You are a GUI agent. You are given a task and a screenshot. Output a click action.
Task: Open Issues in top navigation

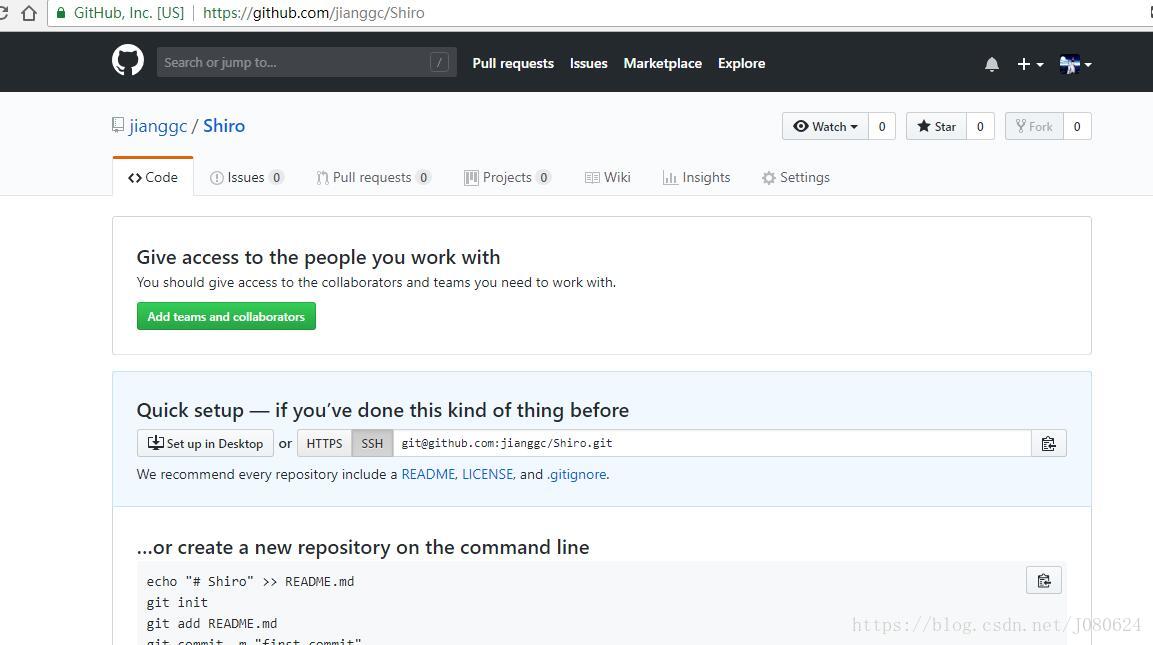588,63
